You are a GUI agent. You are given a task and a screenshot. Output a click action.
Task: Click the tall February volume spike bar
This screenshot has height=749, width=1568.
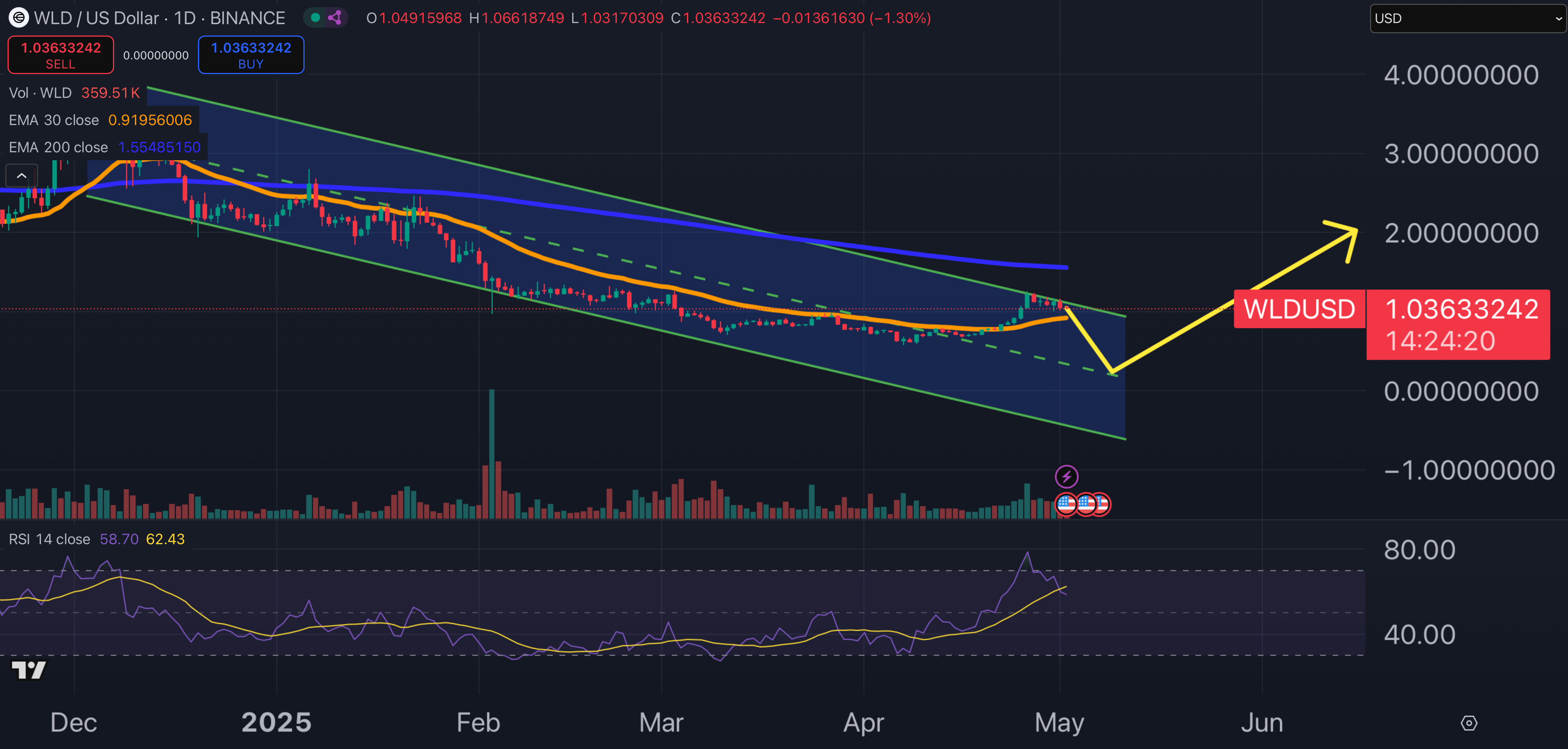(492, 453)
